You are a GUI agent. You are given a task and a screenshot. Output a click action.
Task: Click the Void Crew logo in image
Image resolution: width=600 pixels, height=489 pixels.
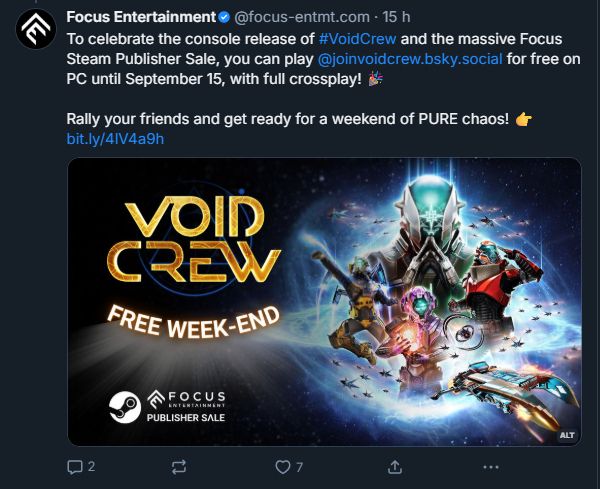[193, 240]
